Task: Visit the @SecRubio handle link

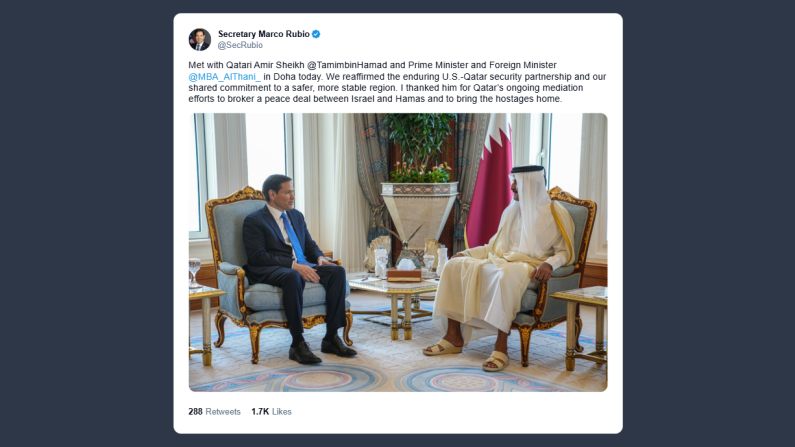Action: click(240, 45)
